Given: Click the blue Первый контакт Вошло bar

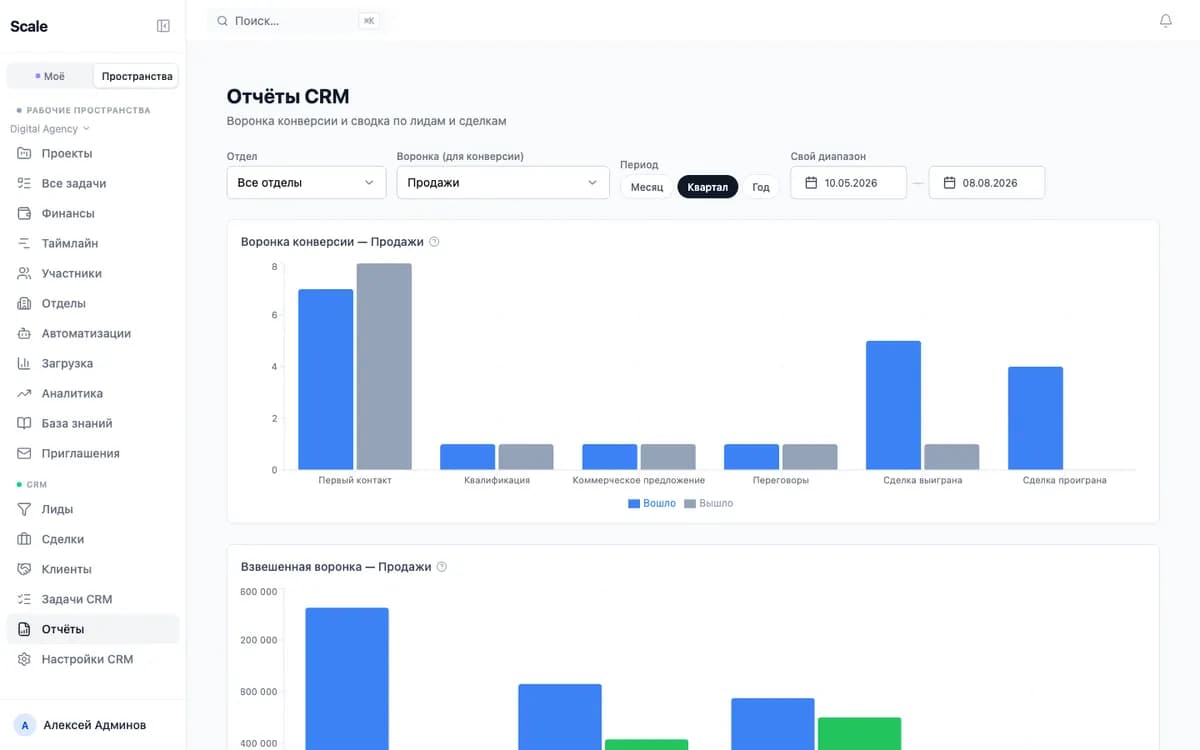Looking at the screenshot, I should [x=326, y=380].
